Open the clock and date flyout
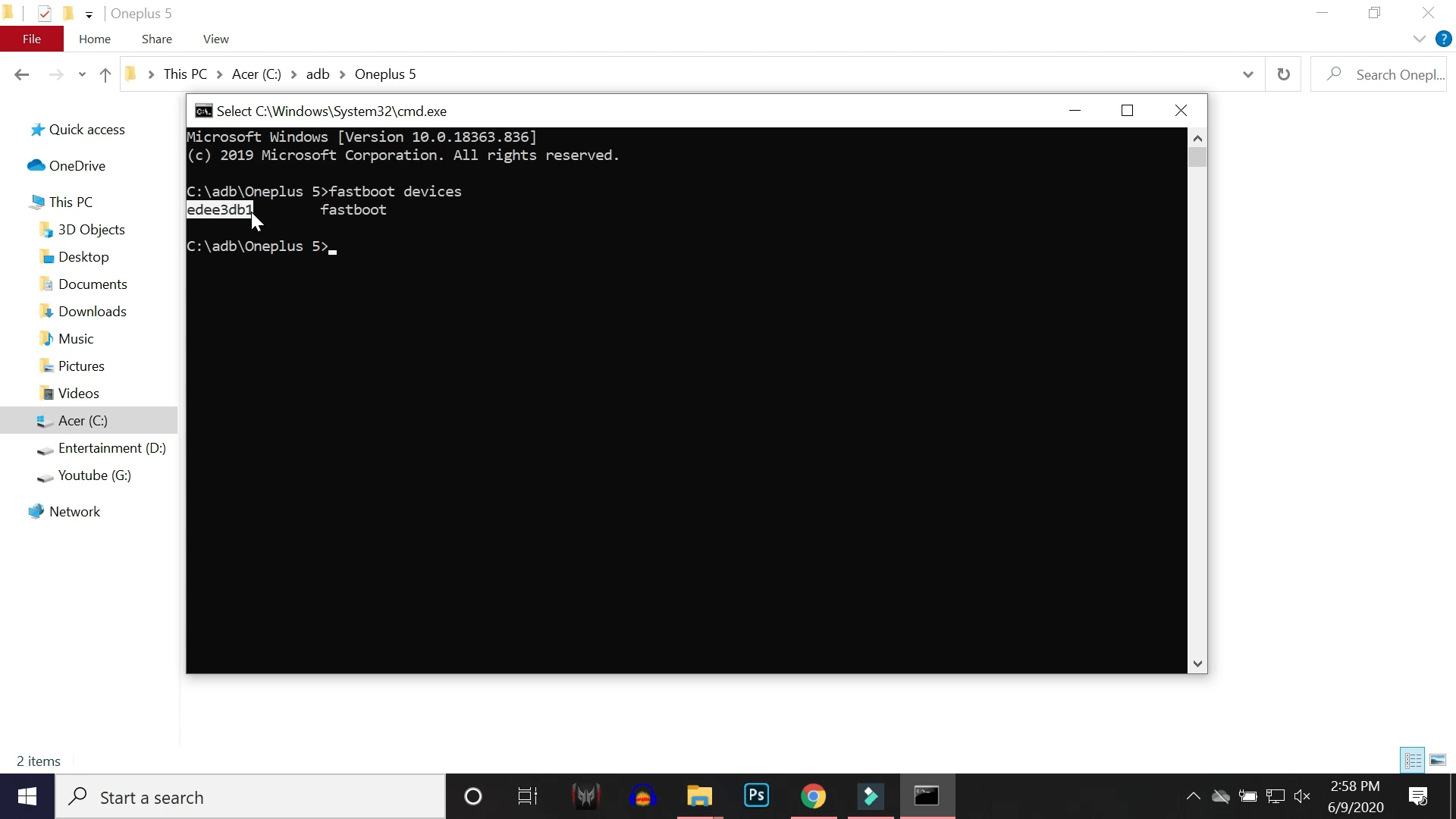This screenshot has height=819, width=1456. point(1355,796)
